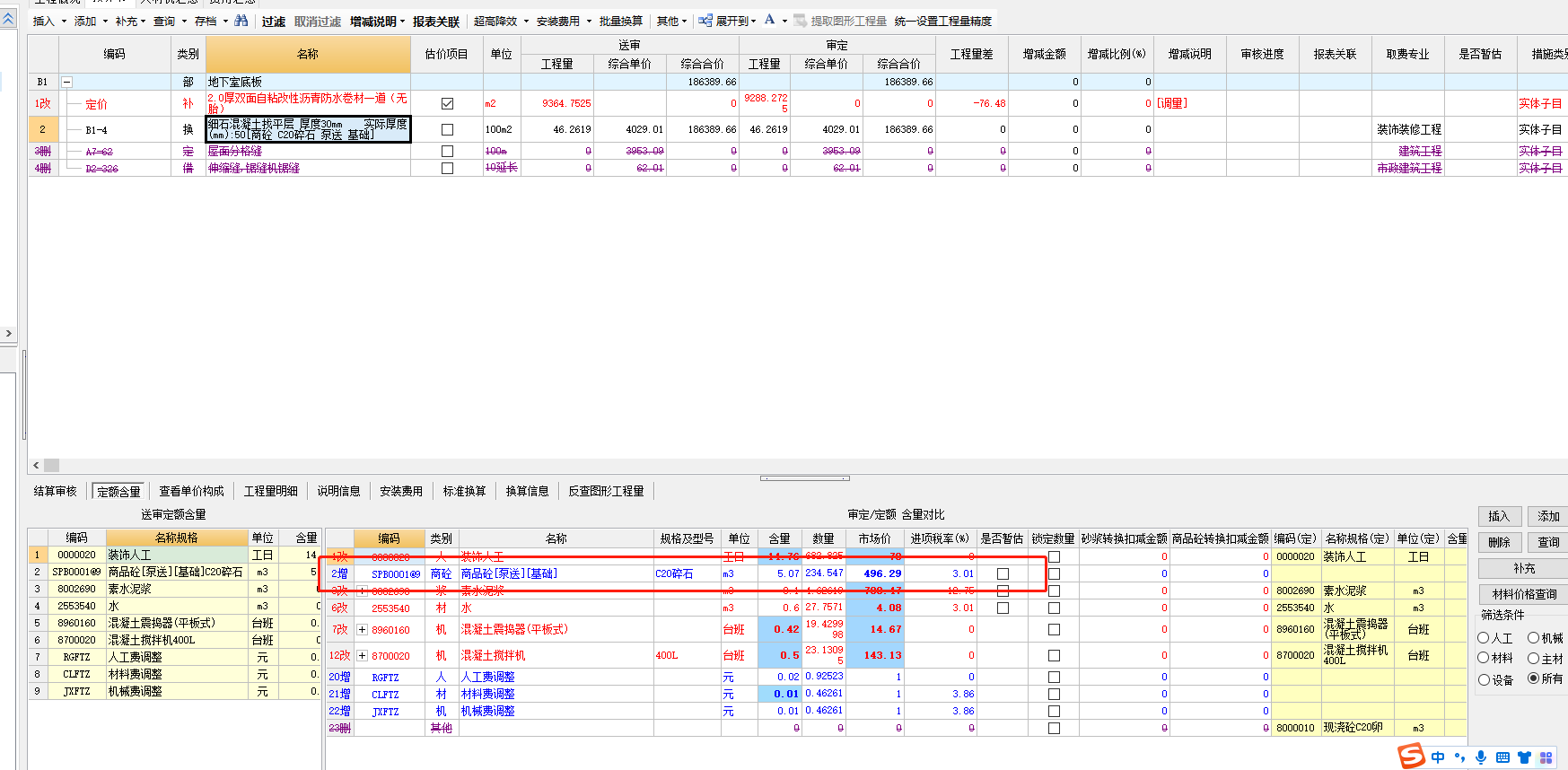
Task: Click the 展开到 tree icon
Action: pos(705,20)
